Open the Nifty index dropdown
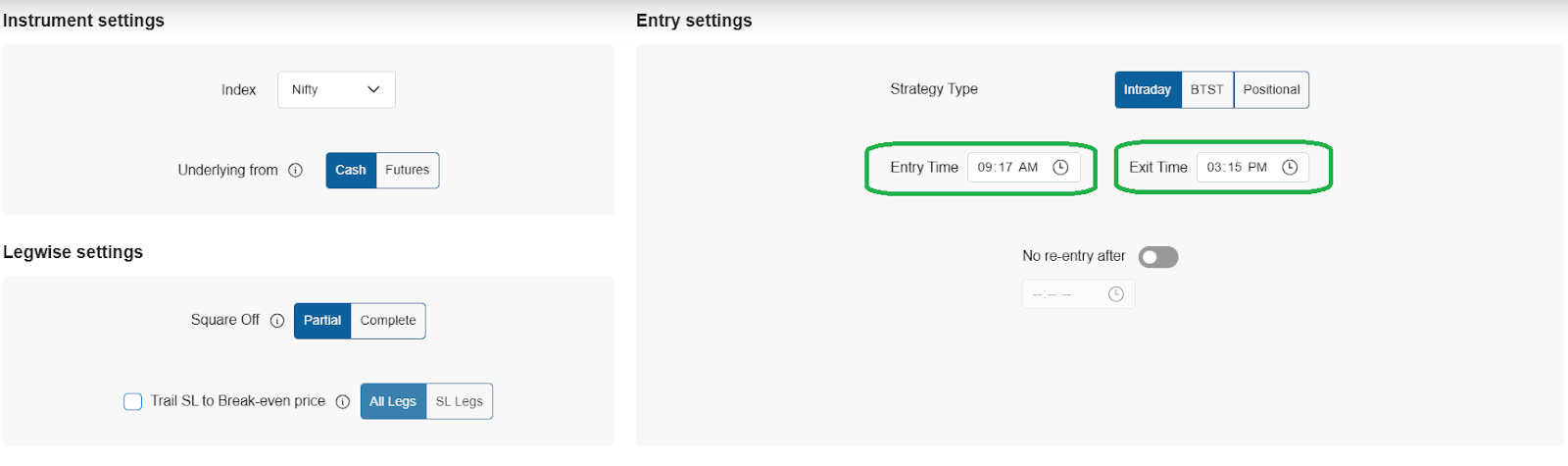The height and width of the screenshot is (466, 1568). tap(336, 89)
